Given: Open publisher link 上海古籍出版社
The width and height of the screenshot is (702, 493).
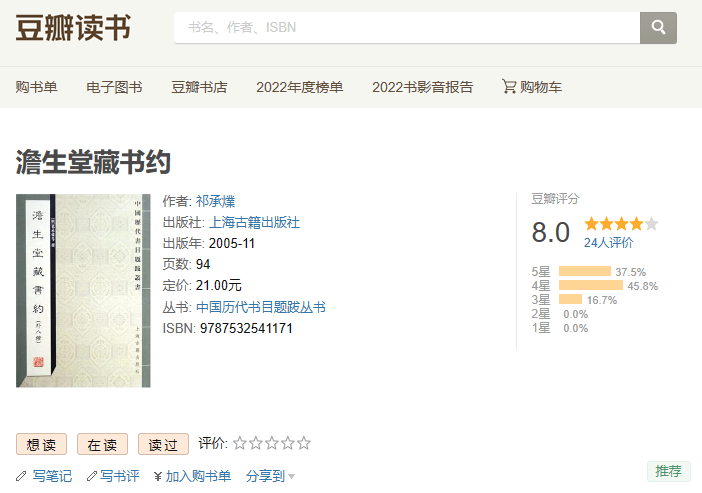Looking at the screenshot, I should (254, 223).
